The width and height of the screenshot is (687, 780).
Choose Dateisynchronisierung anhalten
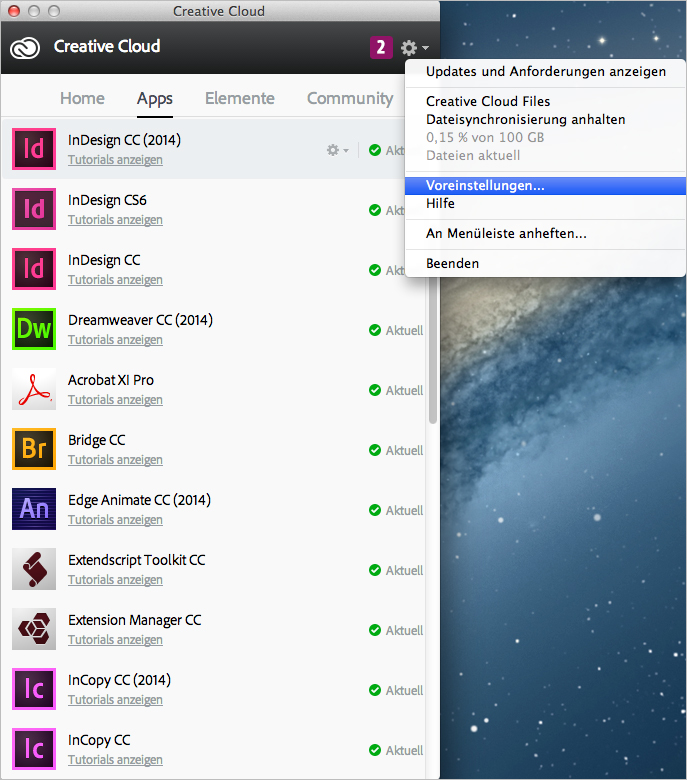(x=546, y=119)
